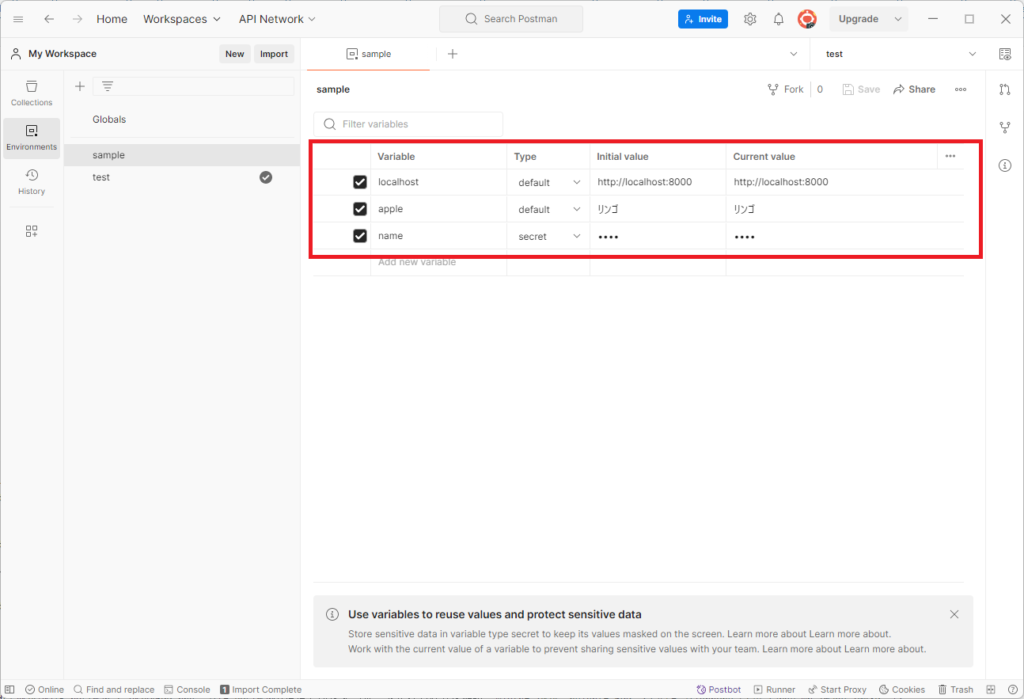Open environment quick look icon
The height and width of the screenshot is (699, 1024).
1005,54
